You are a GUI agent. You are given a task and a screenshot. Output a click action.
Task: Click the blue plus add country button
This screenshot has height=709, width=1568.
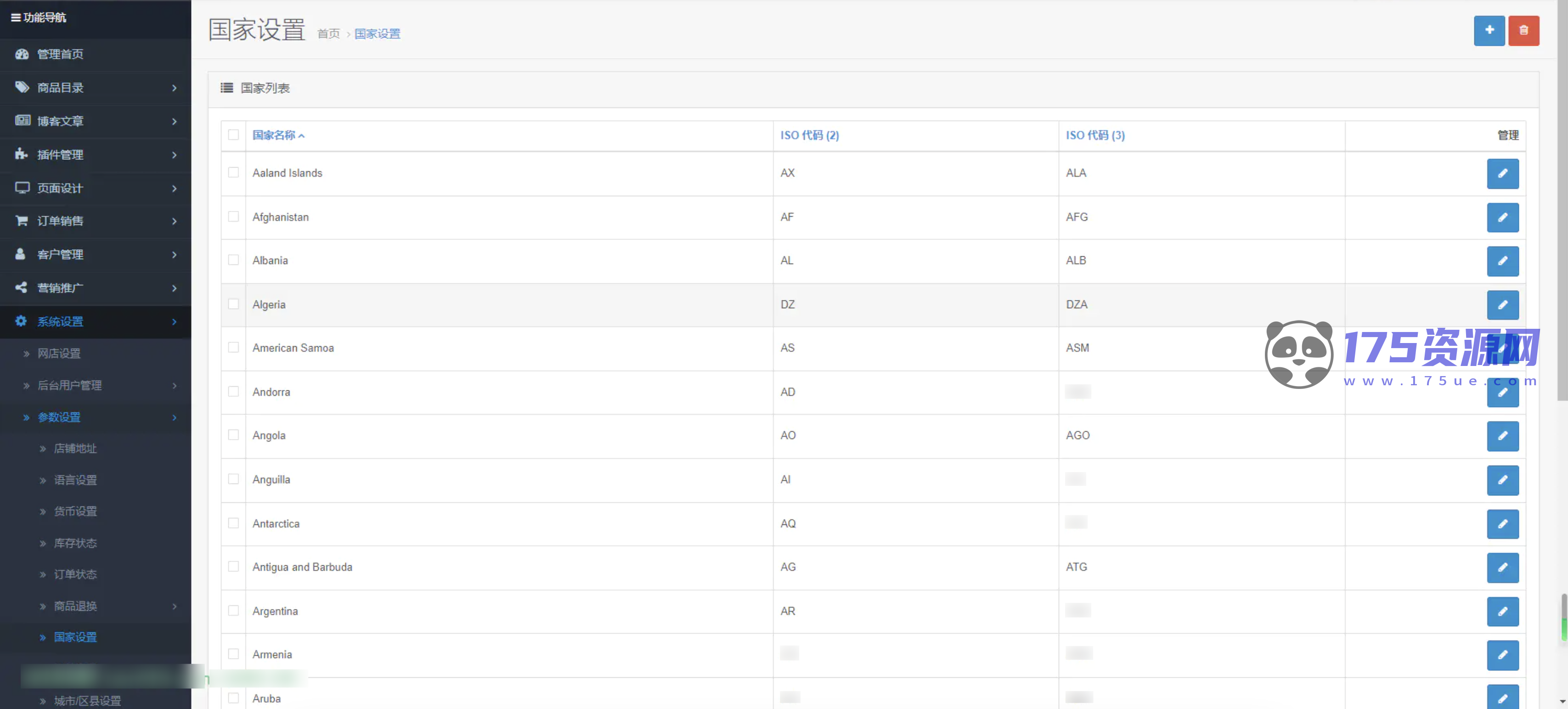(x=1489, y=30)
